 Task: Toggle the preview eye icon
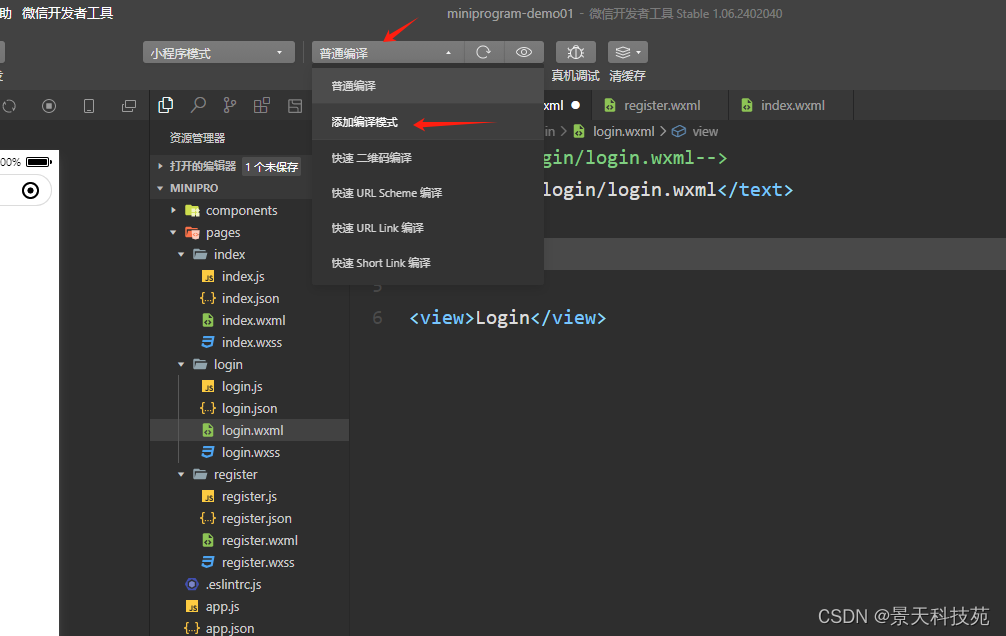click(x=524, y=52)
